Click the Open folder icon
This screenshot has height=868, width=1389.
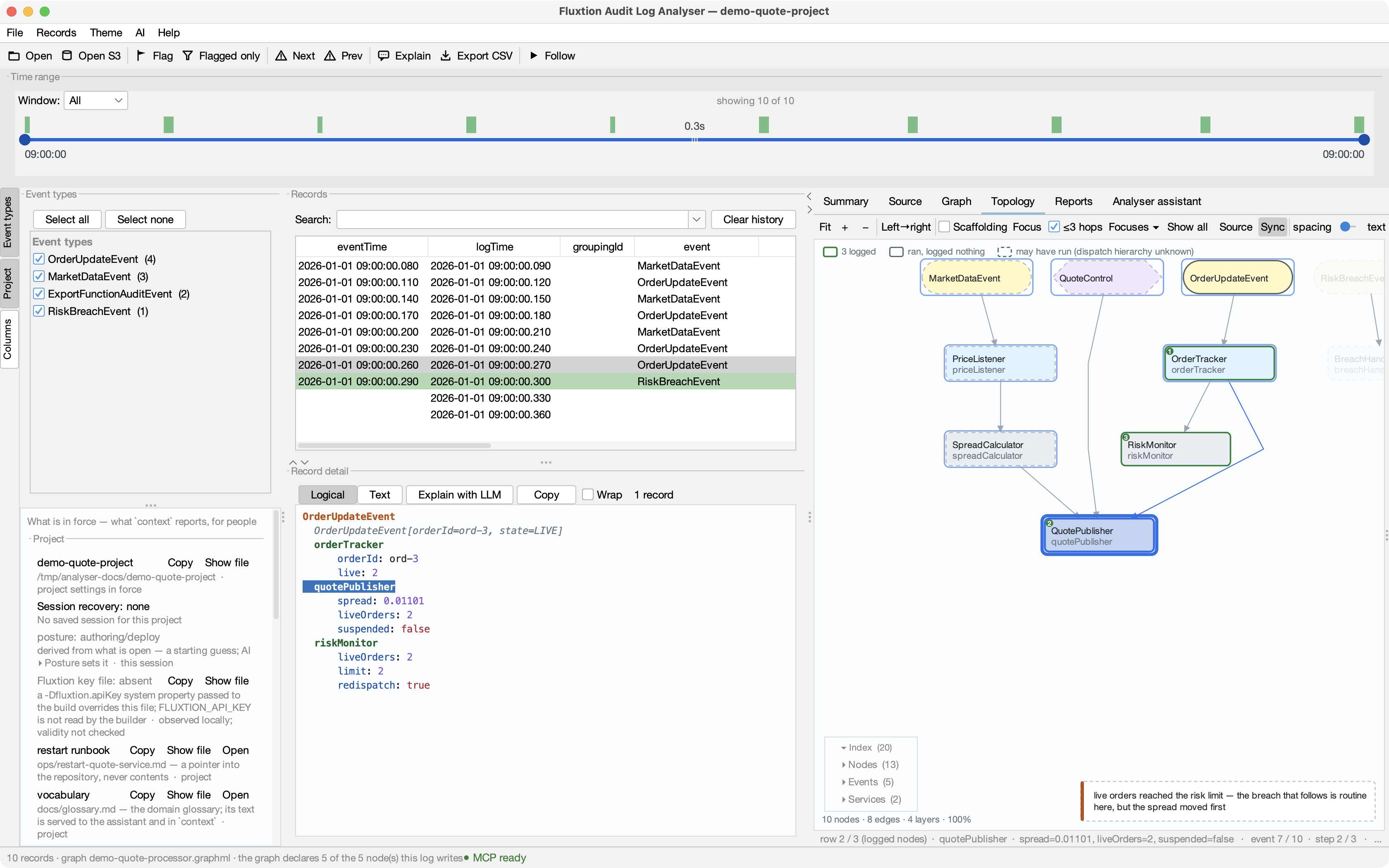[14, 56]
